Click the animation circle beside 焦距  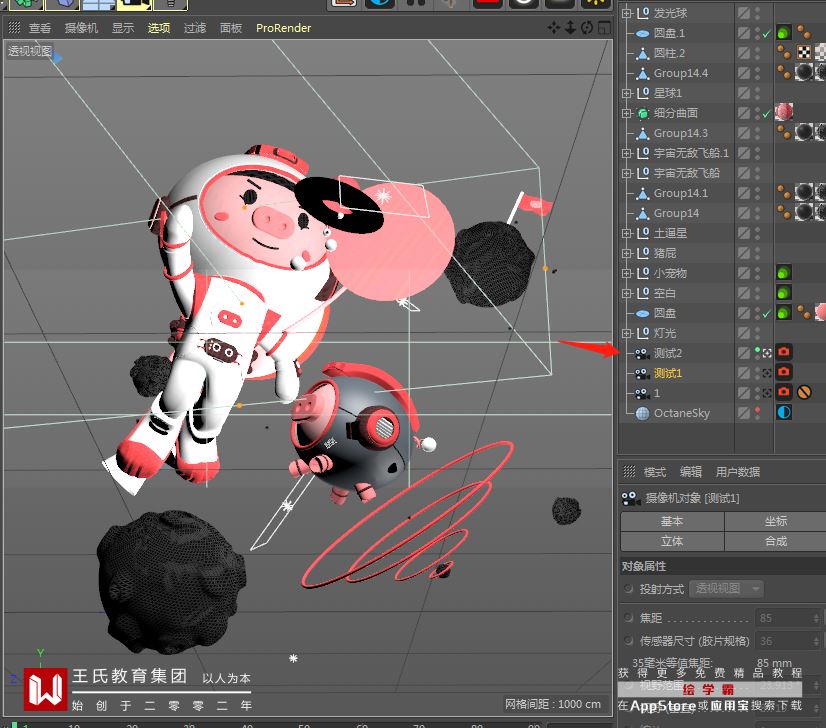(628, 617)
